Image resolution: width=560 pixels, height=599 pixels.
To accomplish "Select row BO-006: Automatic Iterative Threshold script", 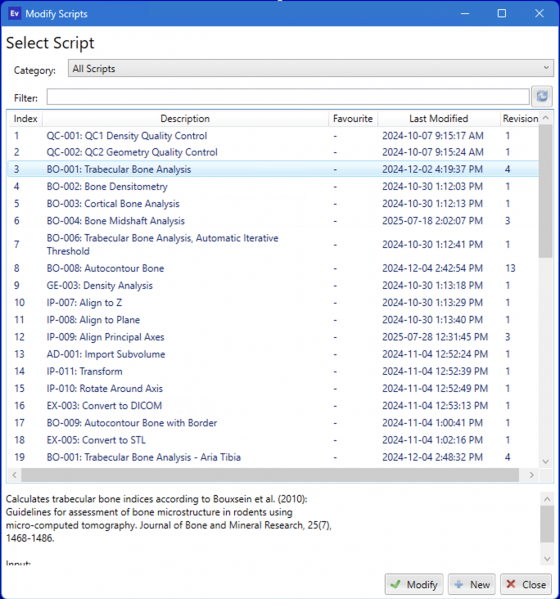I will point(274,244).
